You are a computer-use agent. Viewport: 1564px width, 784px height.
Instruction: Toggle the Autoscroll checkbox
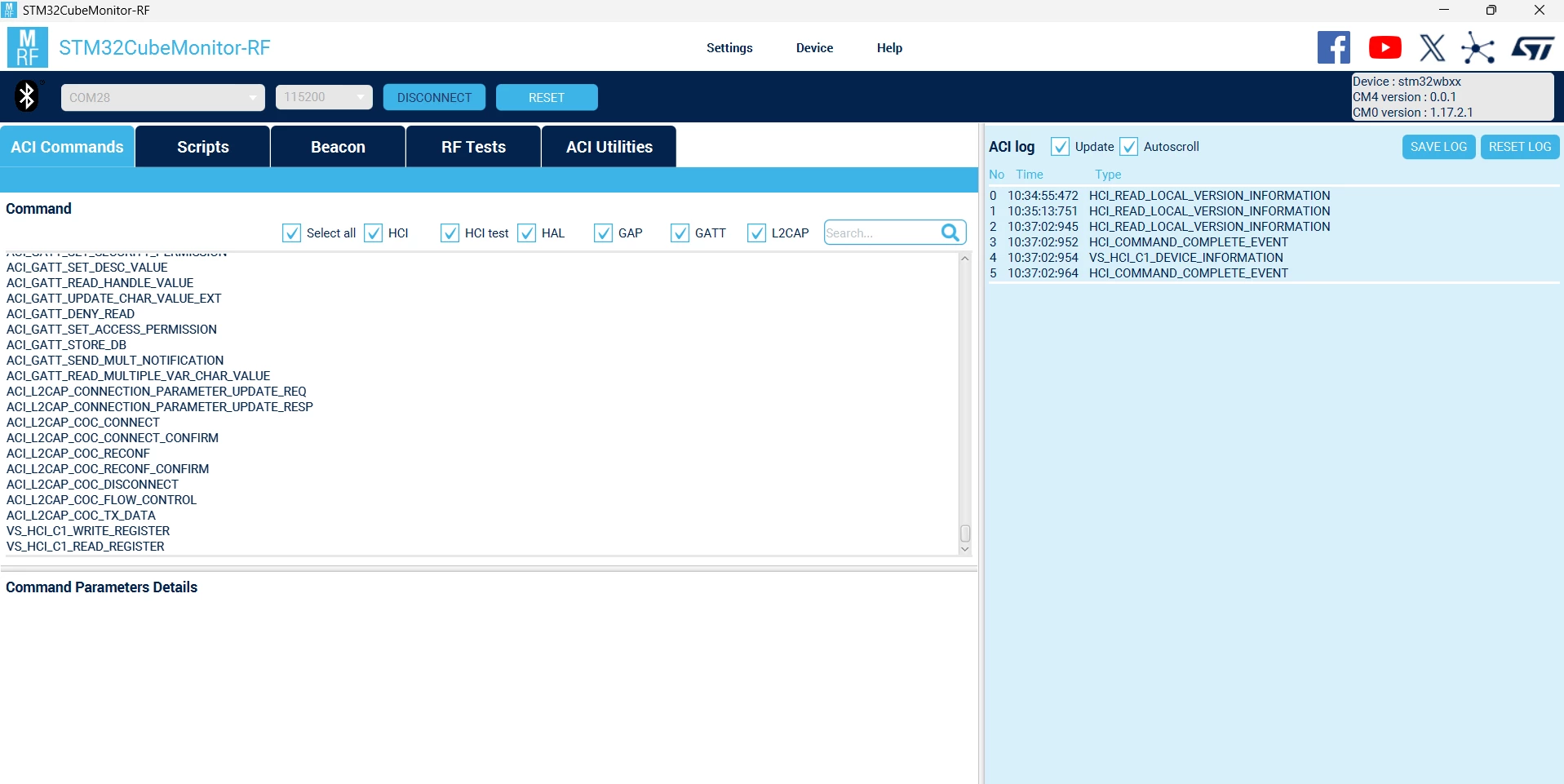pos(1128,147)
